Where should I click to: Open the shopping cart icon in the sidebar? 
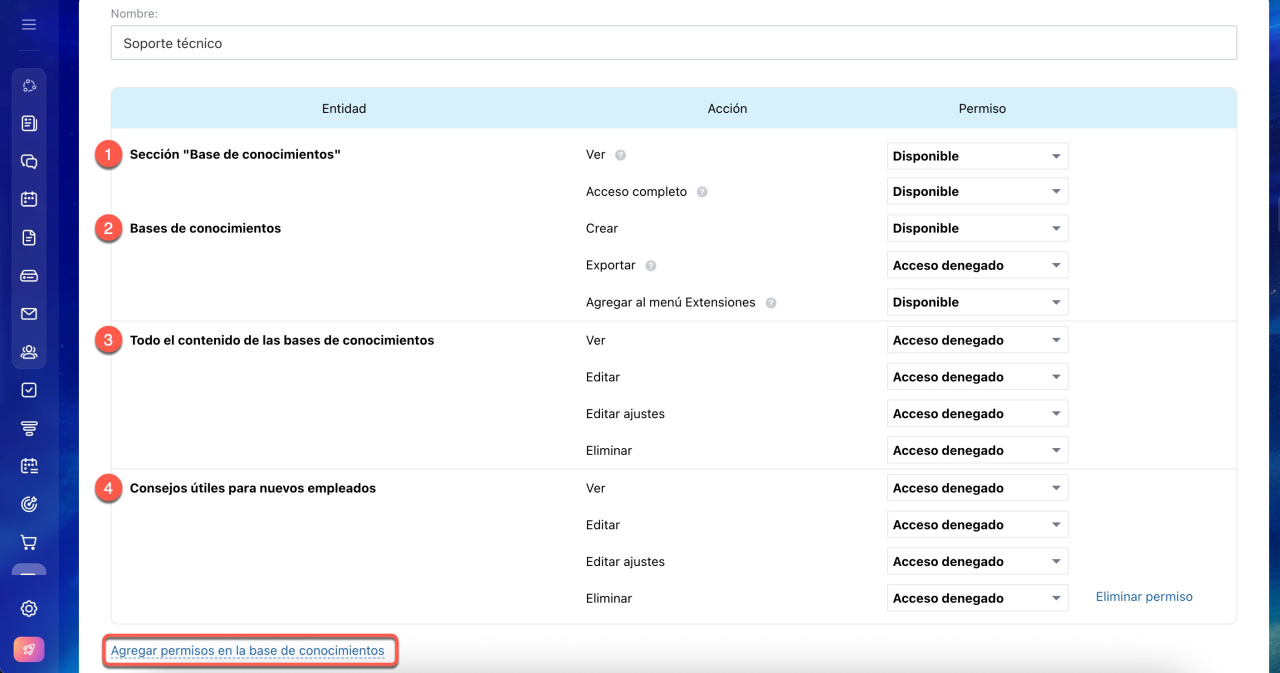point(29,543)
